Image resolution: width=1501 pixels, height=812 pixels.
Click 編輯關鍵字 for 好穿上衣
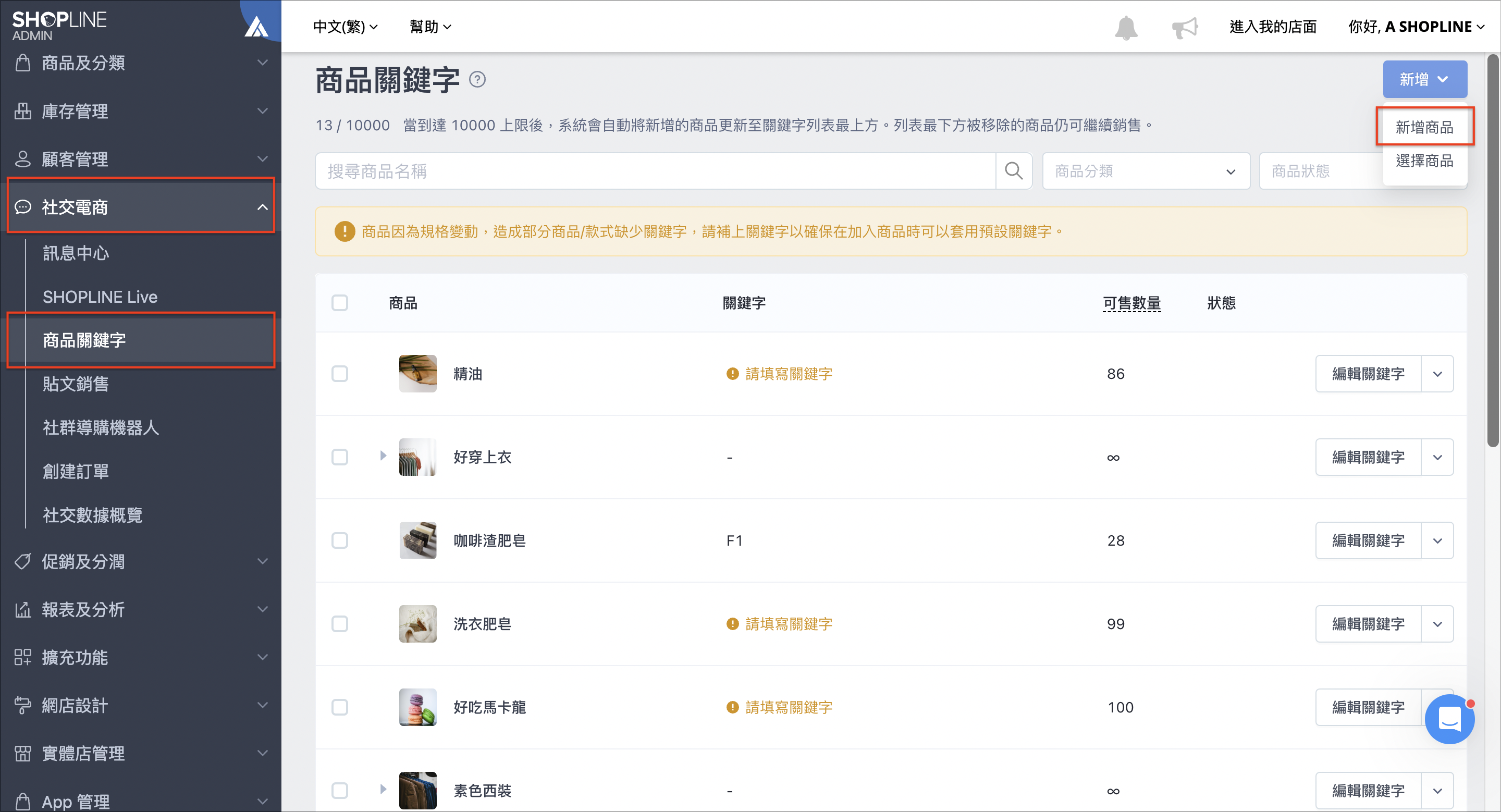tap(1368, 457)
